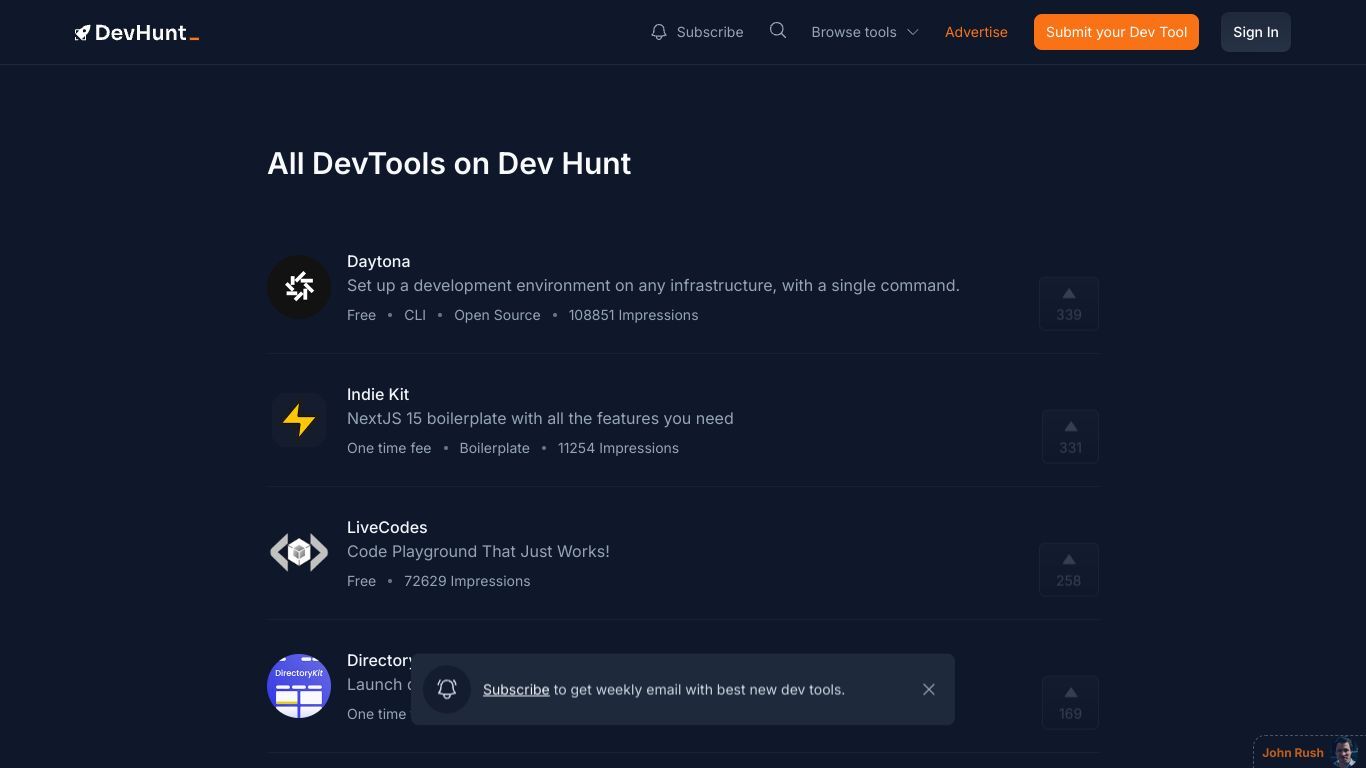This screenshot has height=768, width=1366.
Task: Click the 'Free' tag on LiveCodes
Action: [361, 581]
